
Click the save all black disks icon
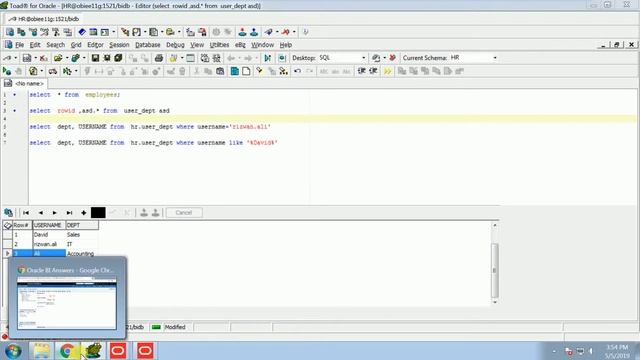click(x=118, y=58)
